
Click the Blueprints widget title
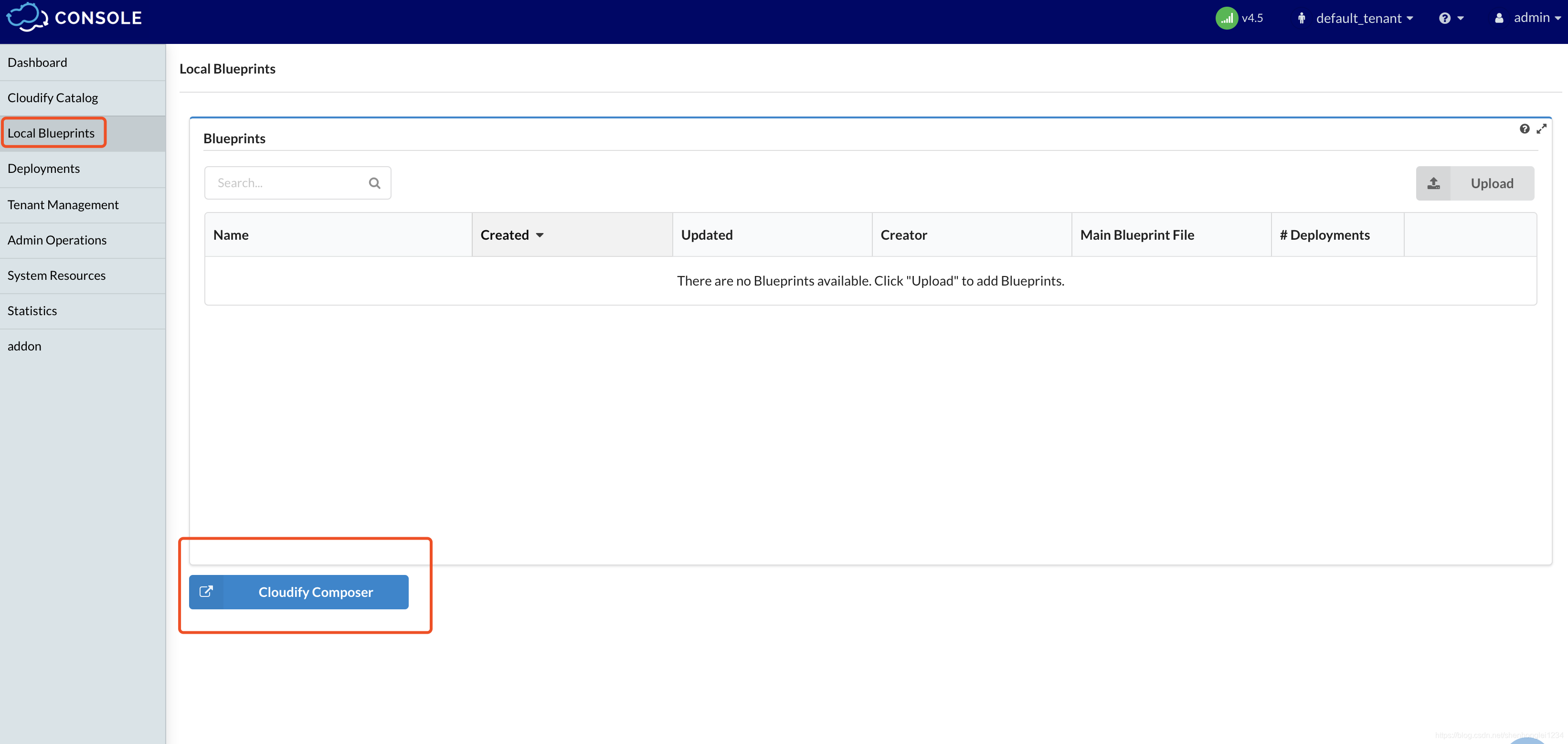click(x=234, y=139)
